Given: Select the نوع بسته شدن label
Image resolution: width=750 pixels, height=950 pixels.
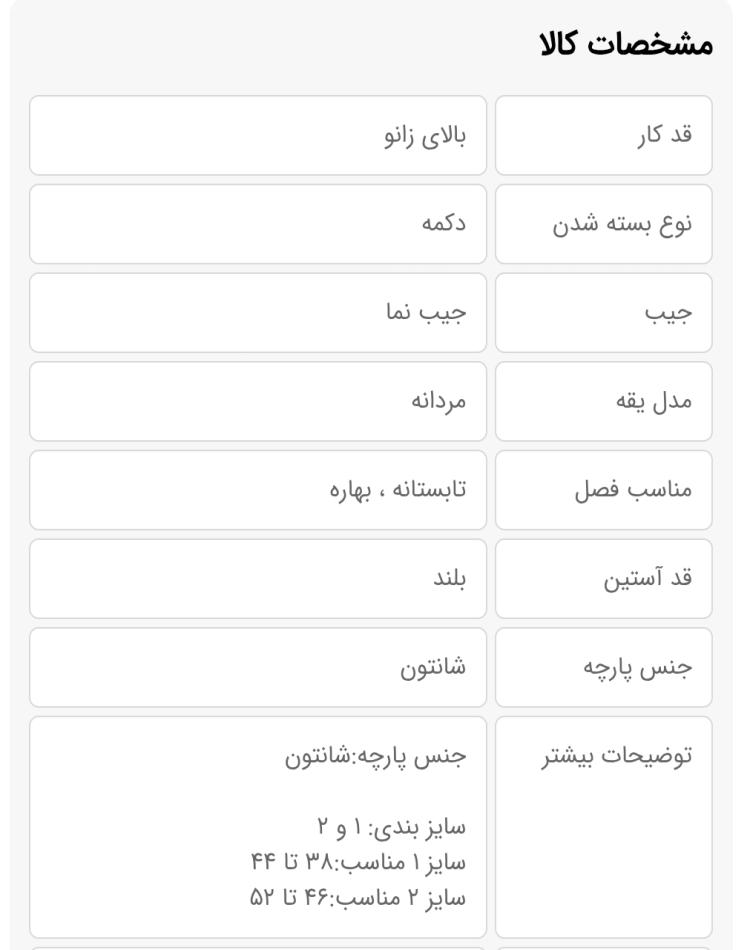Looking at the screenshot, I should tap(622, 224).
